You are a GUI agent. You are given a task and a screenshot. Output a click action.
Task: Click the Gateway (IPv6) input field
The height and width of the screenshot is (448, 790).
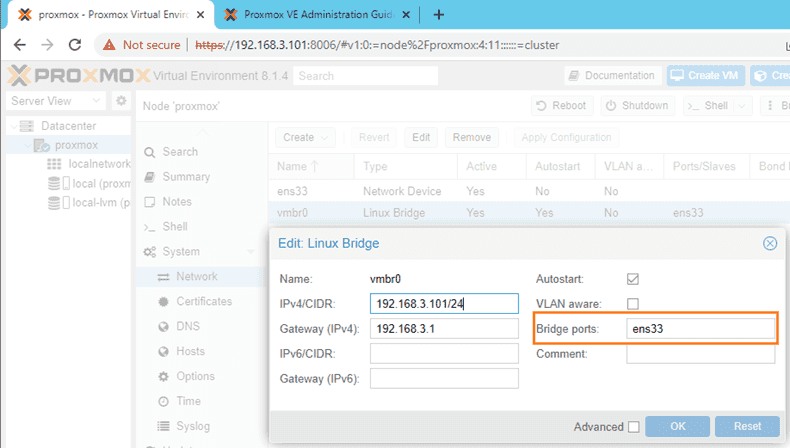pos(444,378)
